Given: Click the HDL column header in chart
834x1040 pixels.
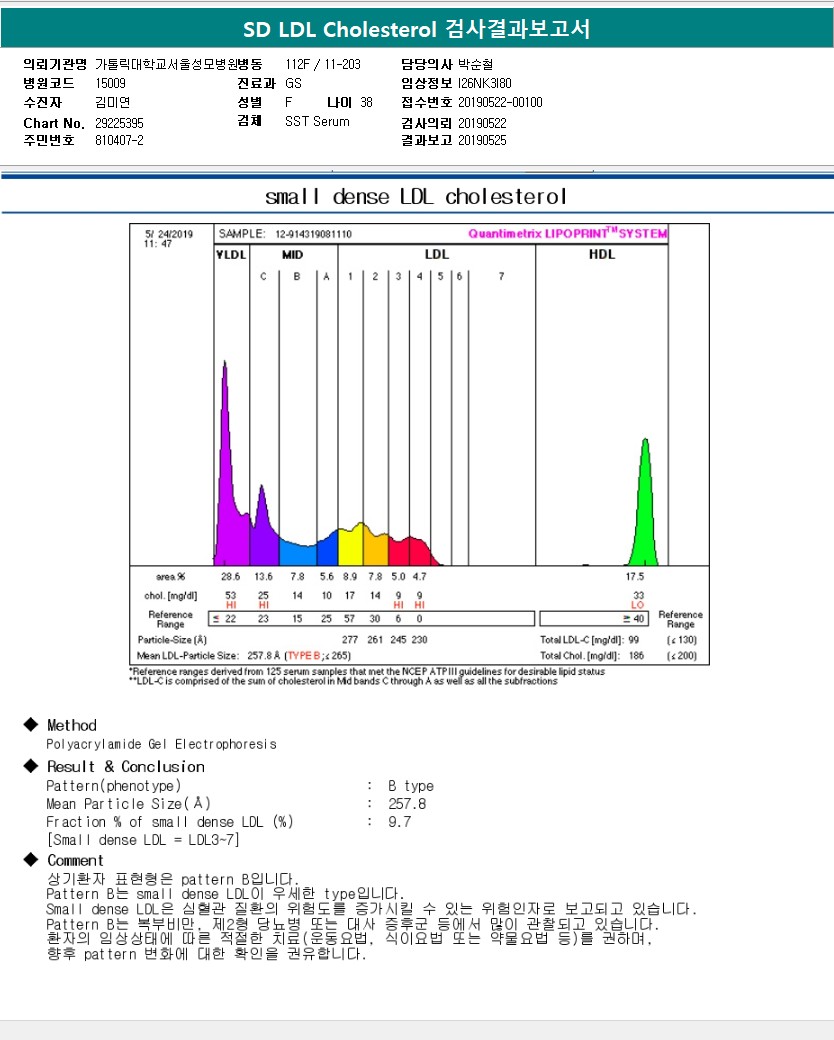Looking at the screenshot, I should point(601,254).
